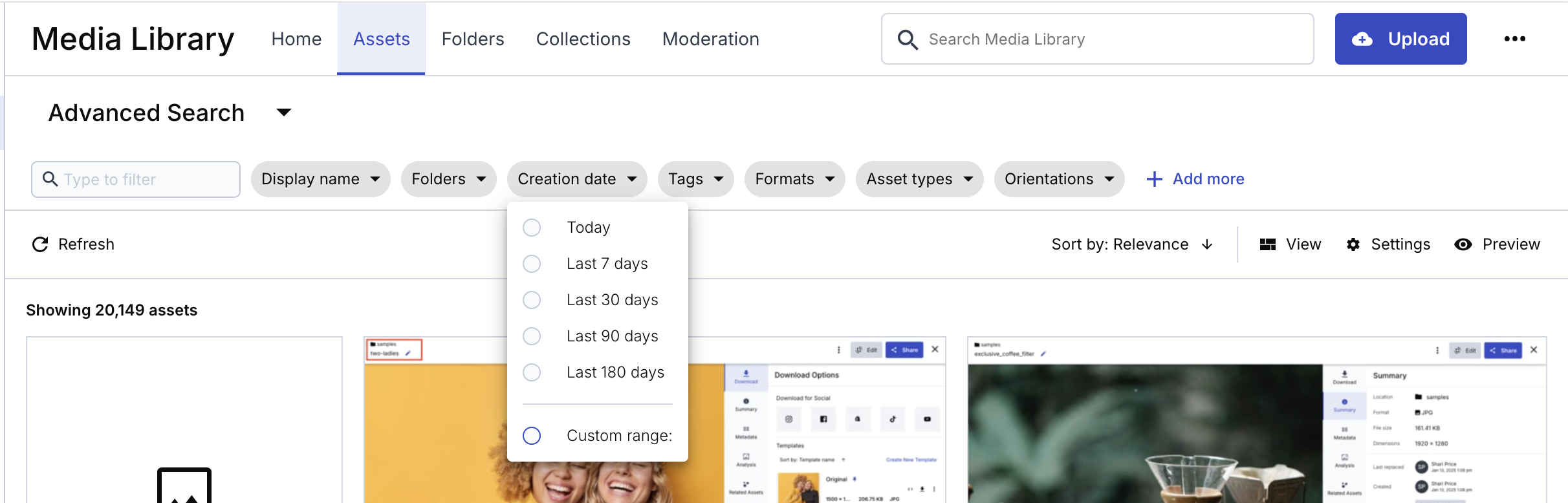Click the View button label
This screenshot has width=1568, height=503.
[x=1303, y=244]
